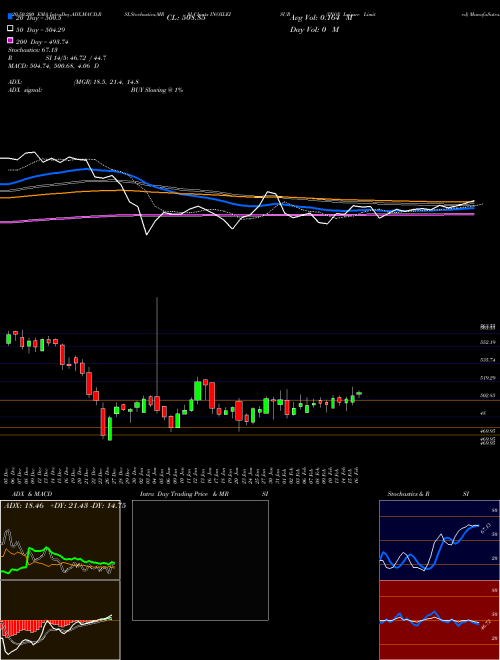Click the 519.29 price axis label
500x660 pixels.
click(489, 378)
